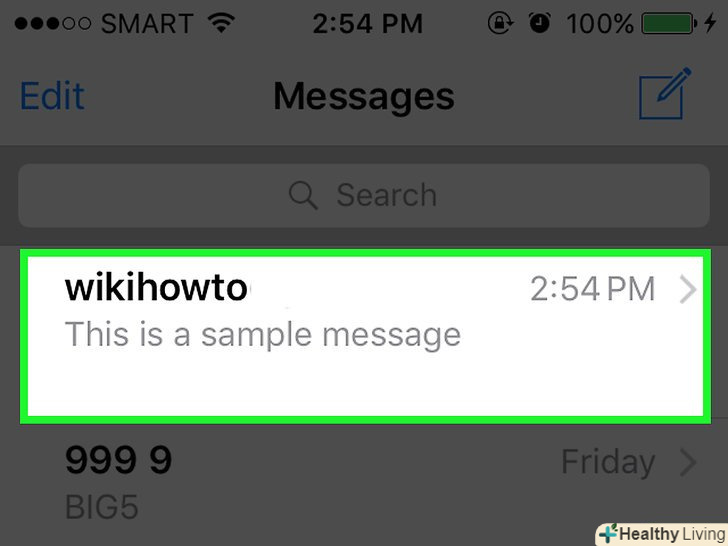Image resolution: width=728 pixels, height=546 pixels.
Task: Open the wikihowto conversation
Action: tap(365, 336)
